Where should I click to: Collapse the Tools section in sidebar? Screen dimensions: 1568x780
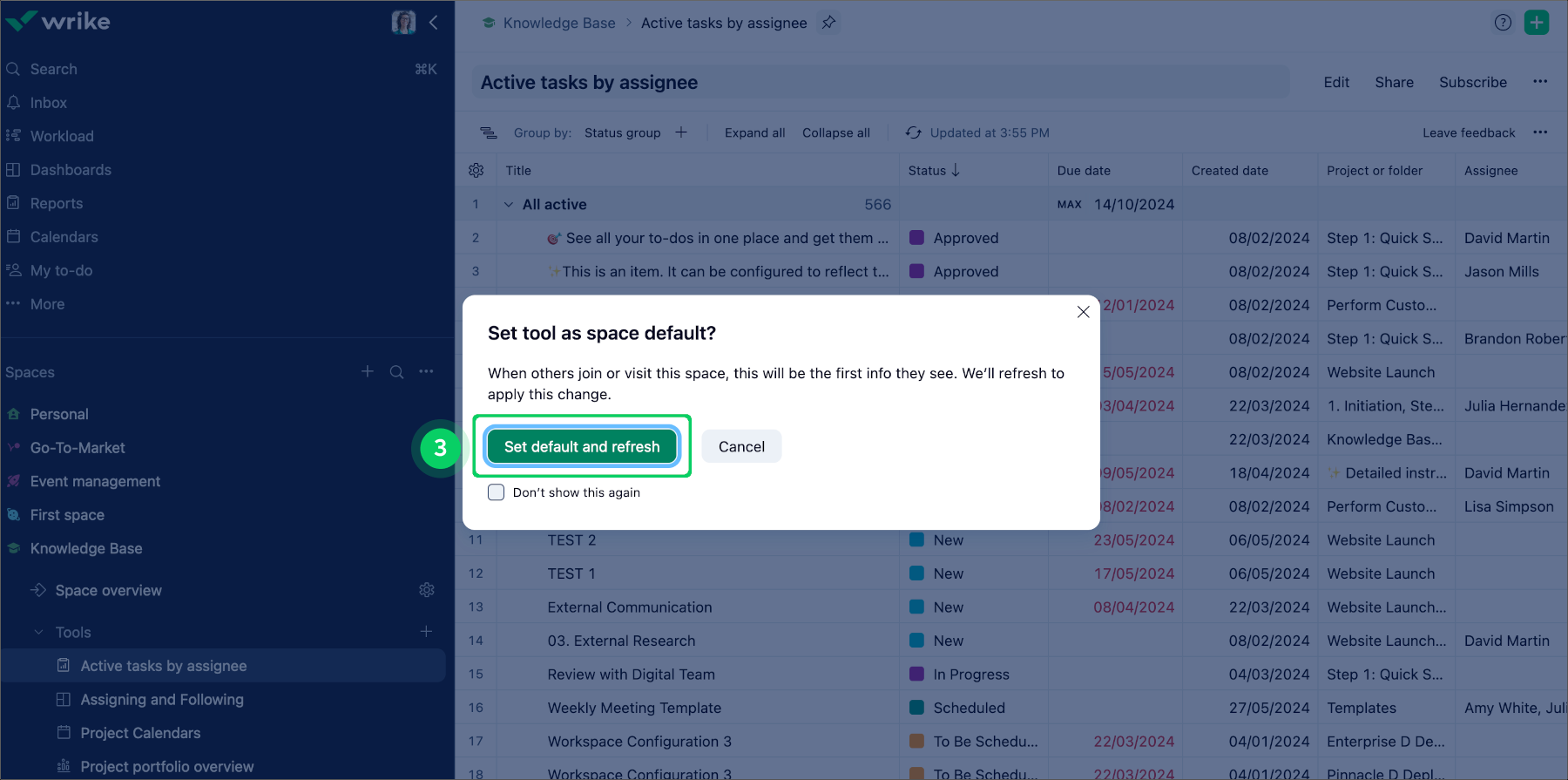(39, 633)
